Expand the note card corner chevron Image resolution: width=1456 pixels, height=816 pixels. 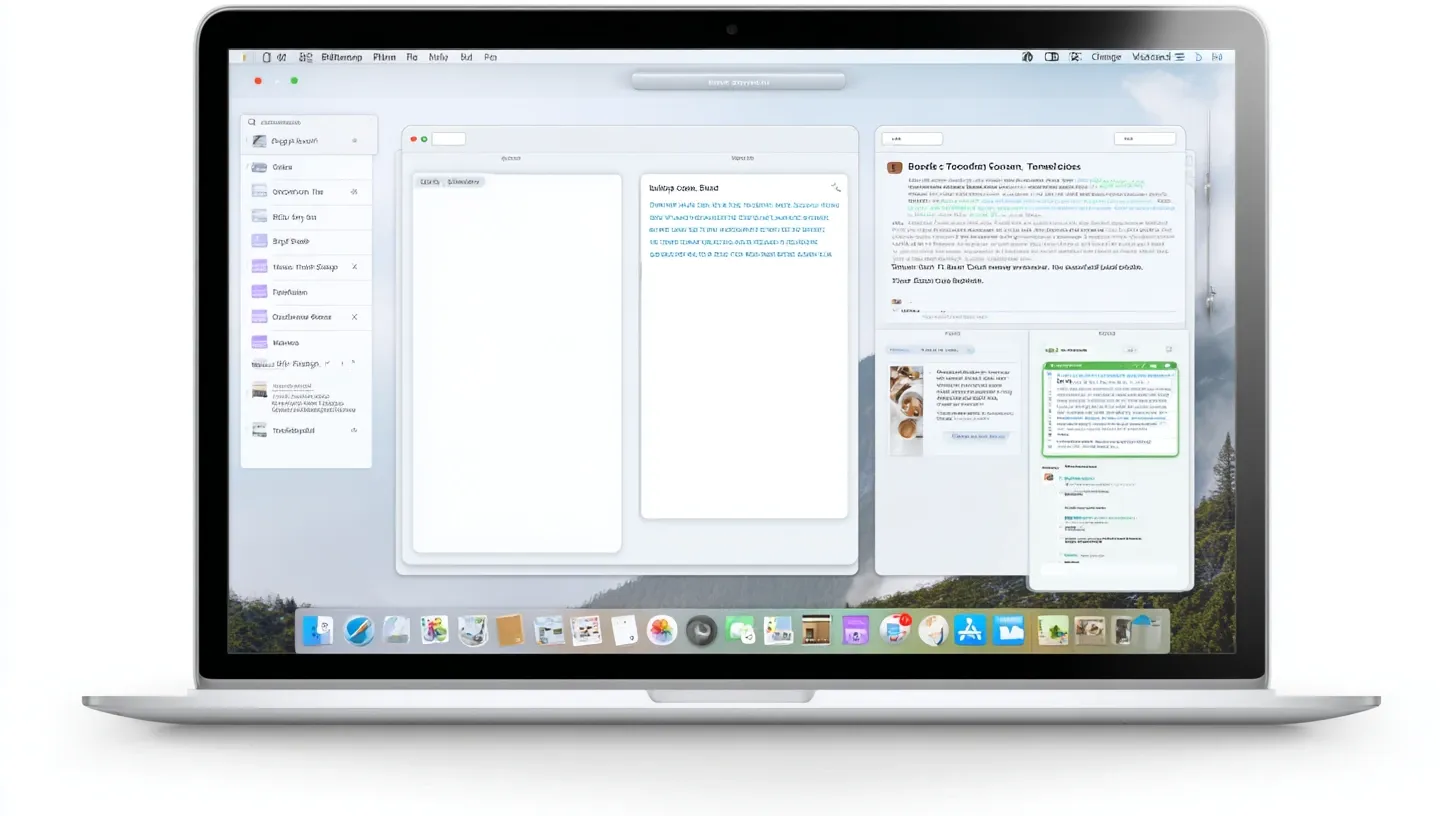[x=836, y=187]
